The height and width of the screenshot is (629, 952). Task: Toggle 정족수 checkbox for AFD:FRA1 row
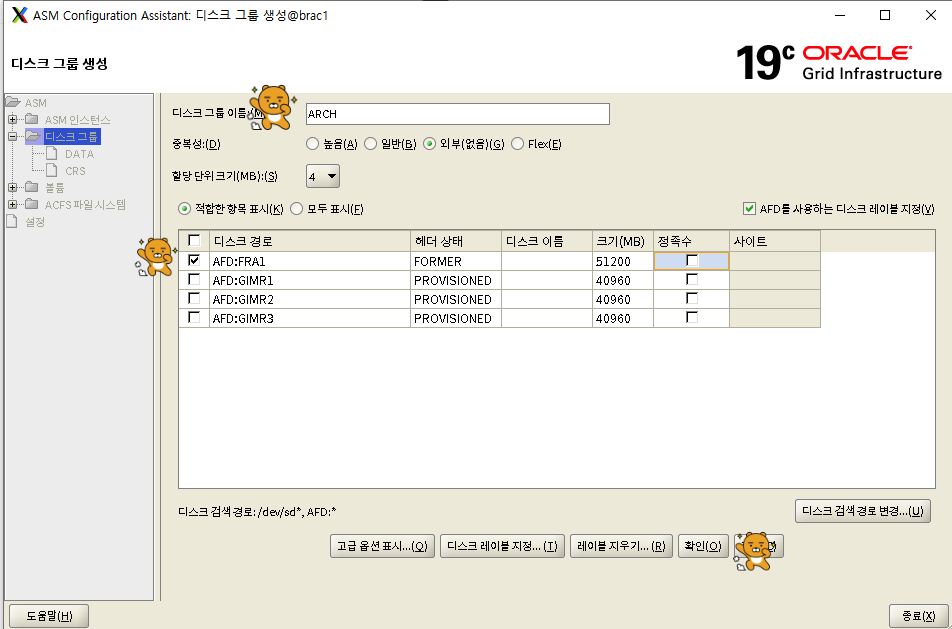[692, 260]
